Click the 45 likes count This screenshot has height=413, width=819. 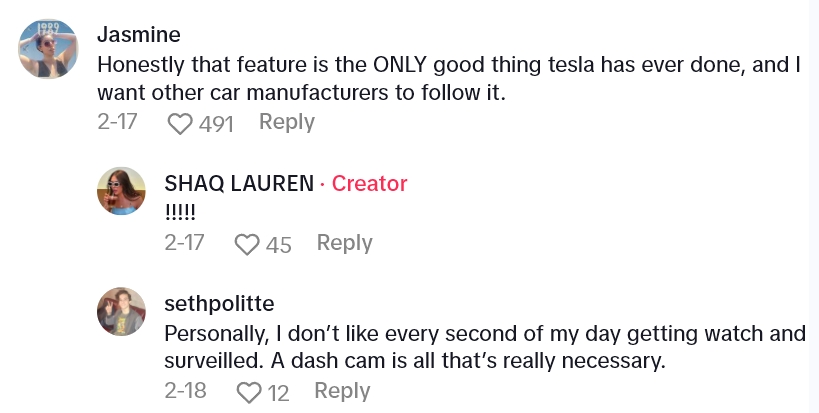(278, 244)
